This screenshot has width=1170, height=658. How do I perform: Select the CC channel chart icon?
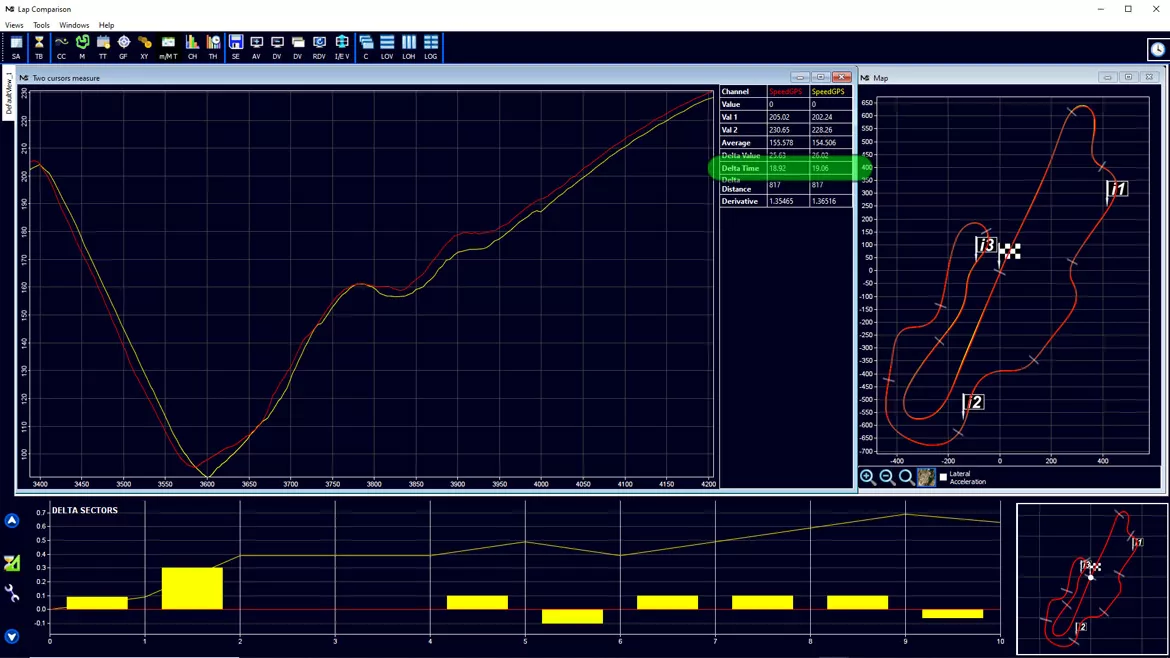point(61,47)
